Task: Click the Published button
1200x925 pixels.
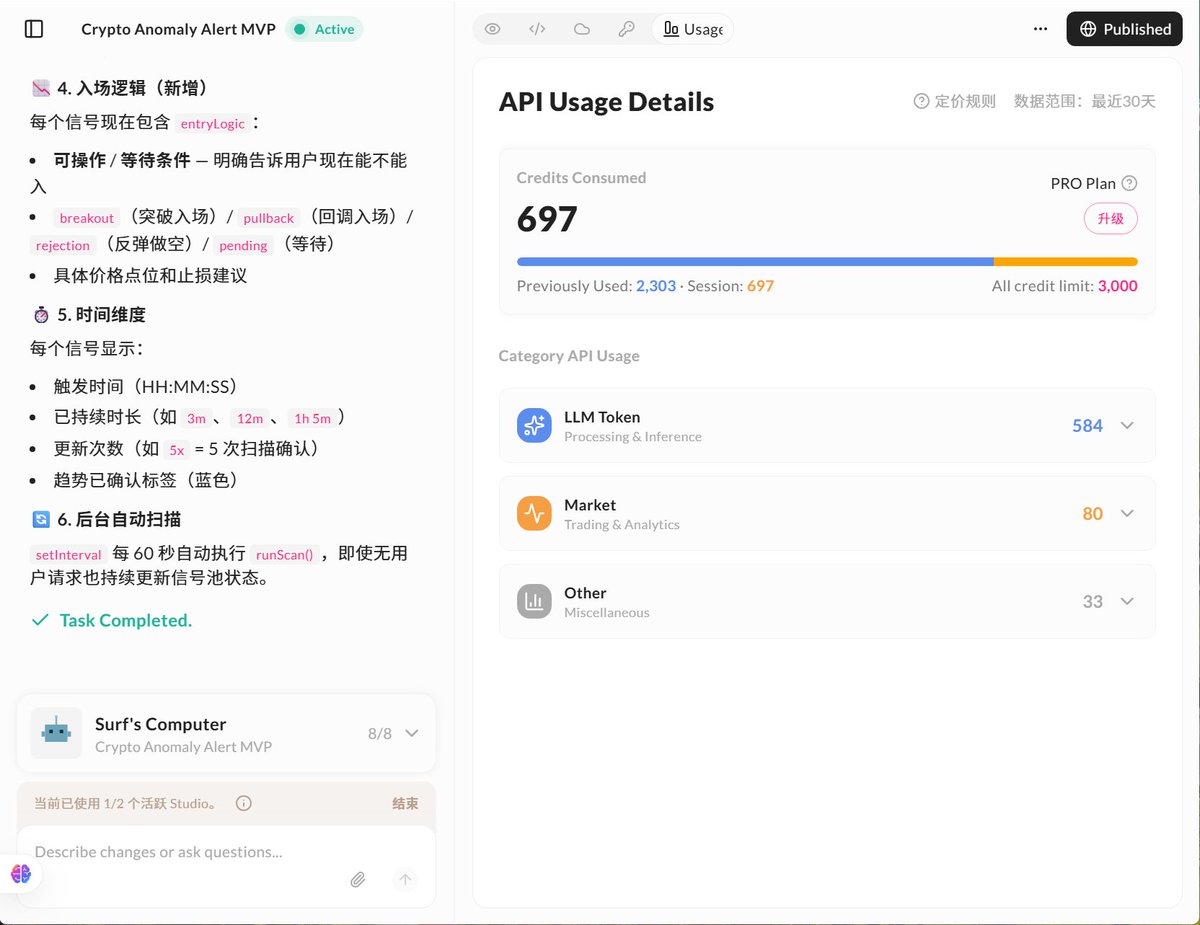Action: (1124, 29)
